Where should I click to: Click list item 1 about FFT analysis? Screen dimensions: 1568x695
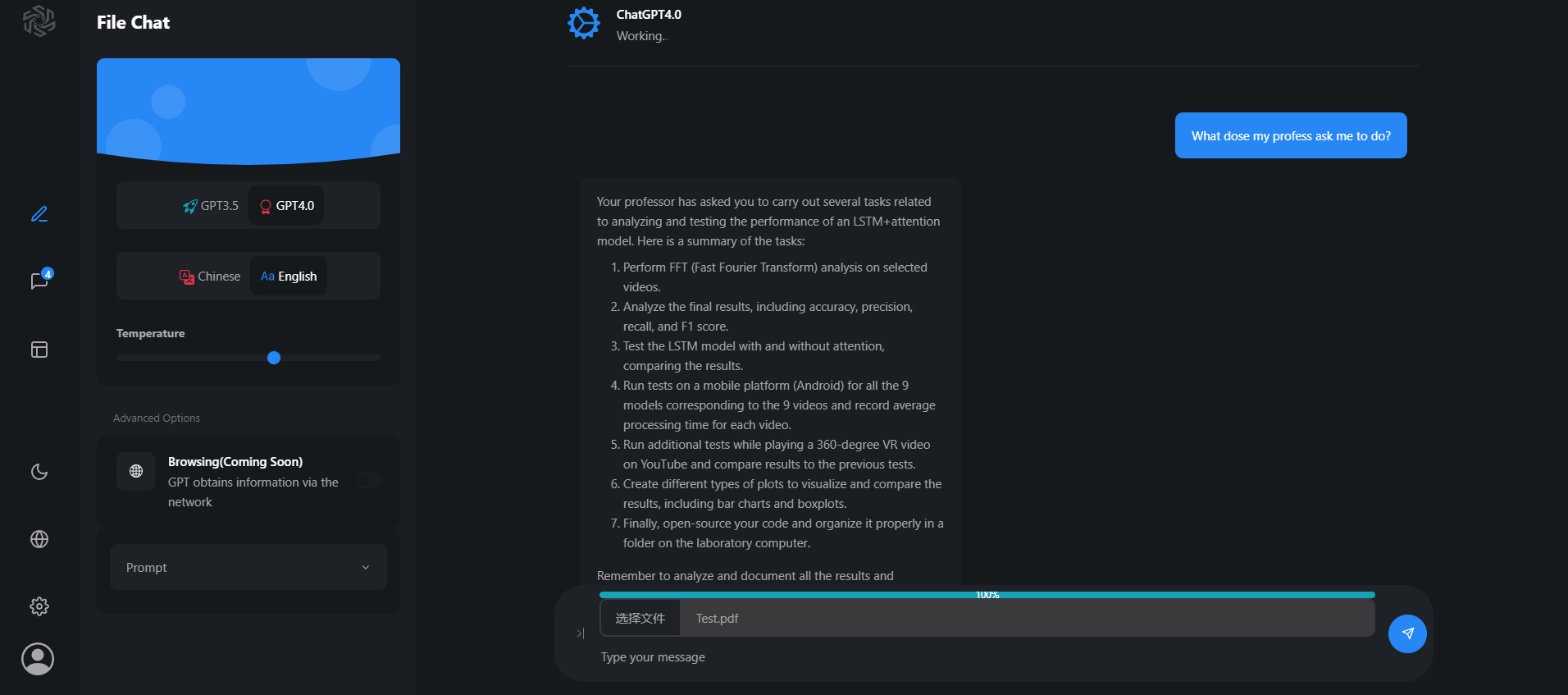point(775,277)
